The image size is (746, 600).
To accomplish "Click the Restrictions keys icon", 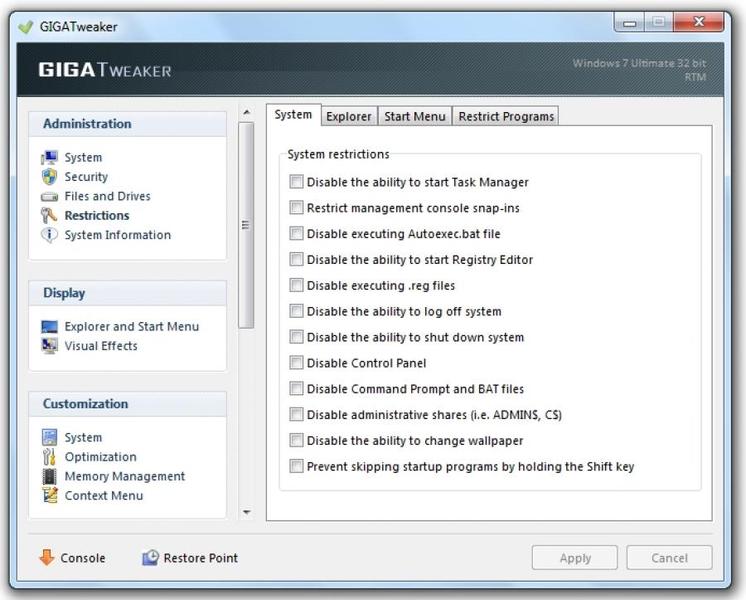I will 49,216.
